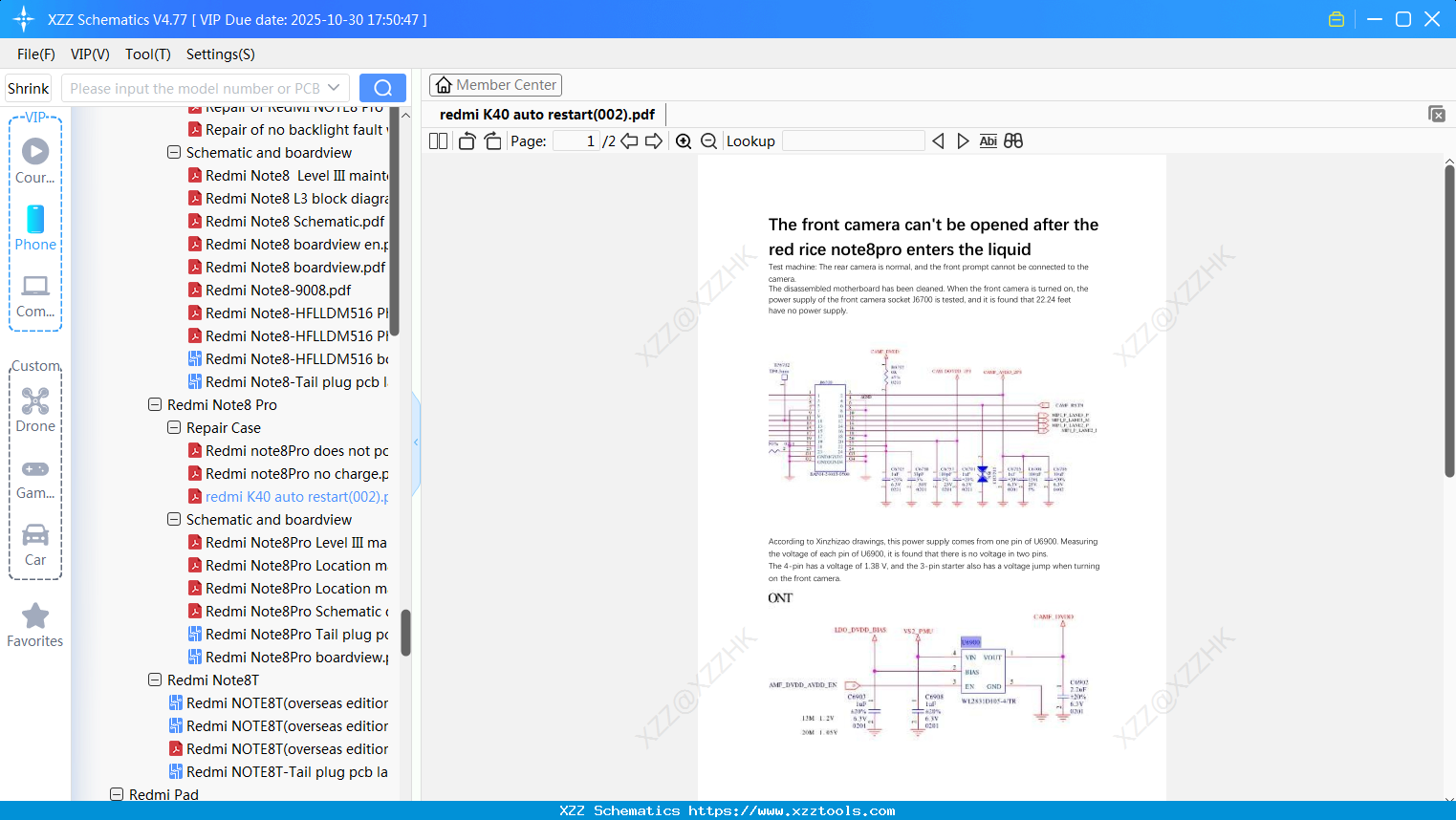
Task: Close the PDF document panel
Action: point(1437,114)
